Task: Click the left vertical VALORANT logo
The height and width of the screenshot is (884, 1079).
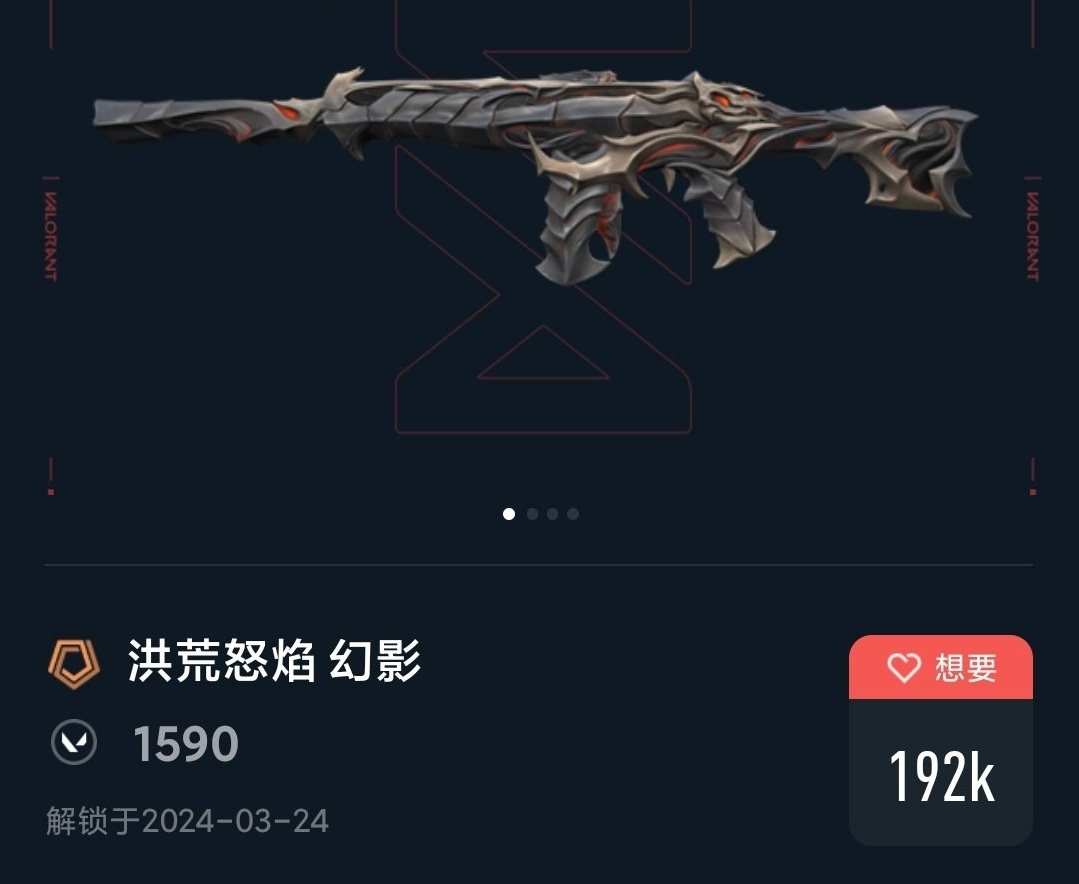Action: click(x=51, y=235)
